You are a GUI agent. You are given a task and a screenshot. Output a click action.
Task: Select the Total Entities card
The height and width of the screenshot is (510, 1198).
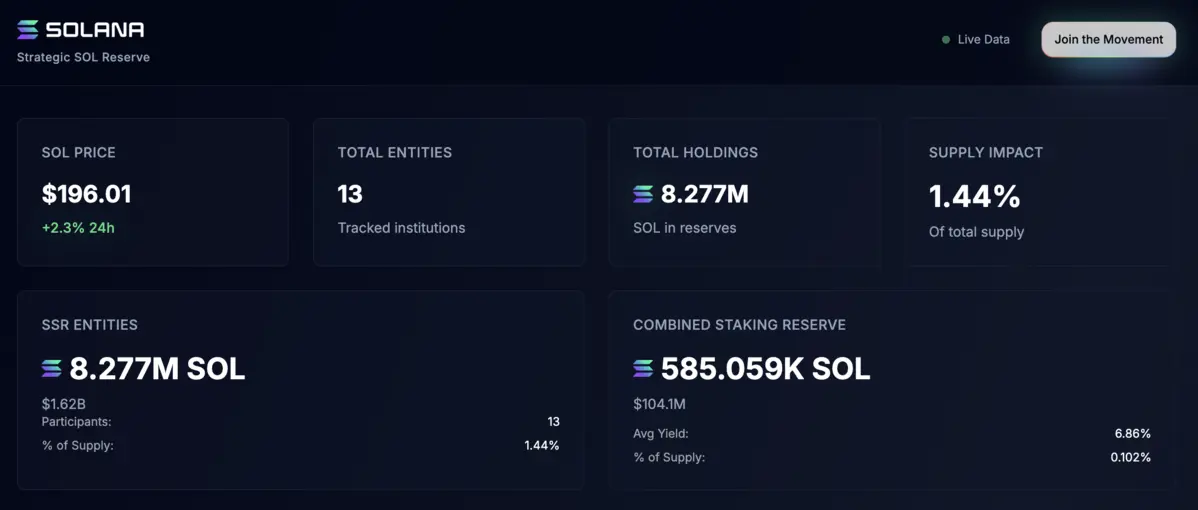click(449, 192)
